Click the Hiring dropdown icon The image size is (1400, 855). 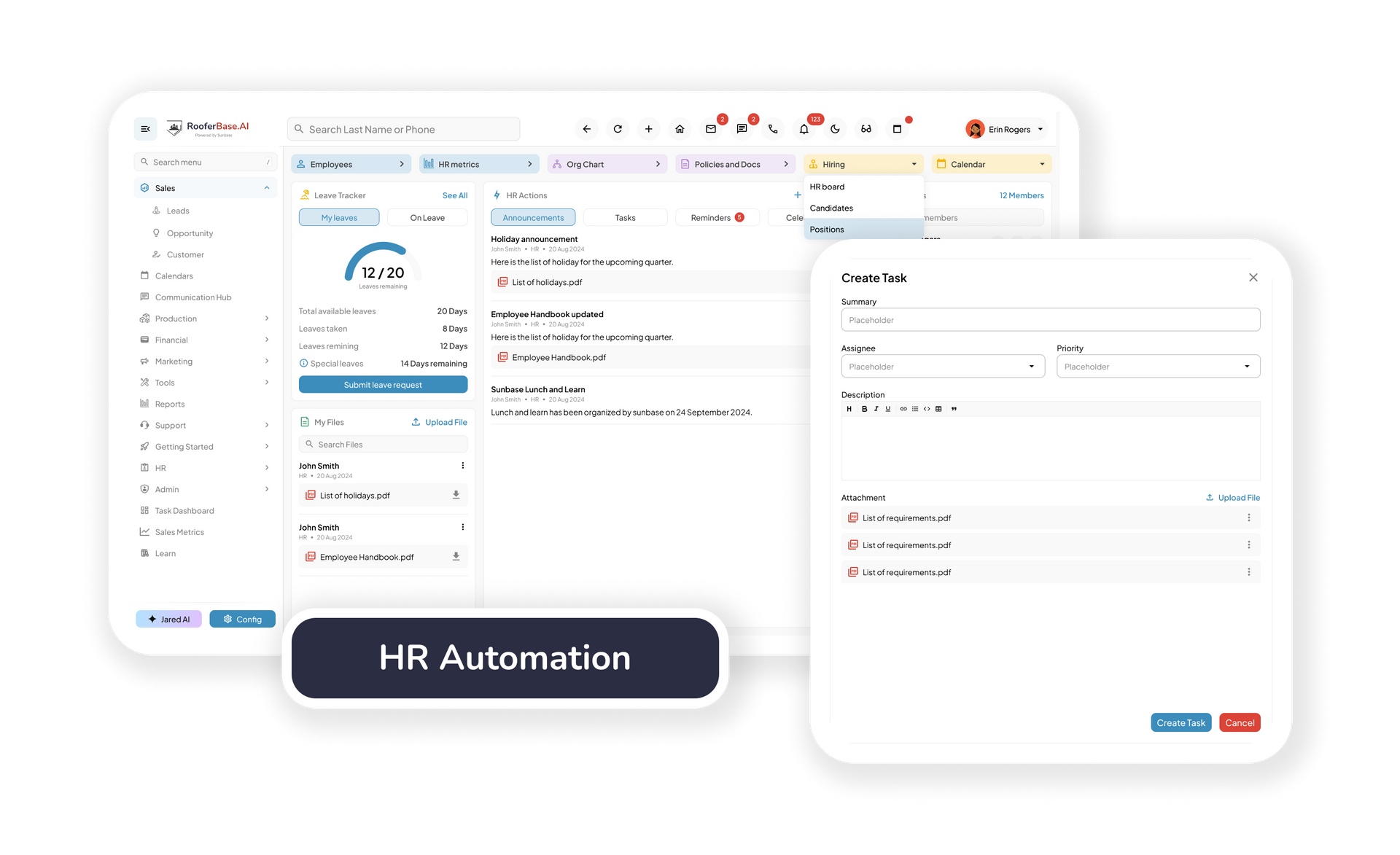912,164
